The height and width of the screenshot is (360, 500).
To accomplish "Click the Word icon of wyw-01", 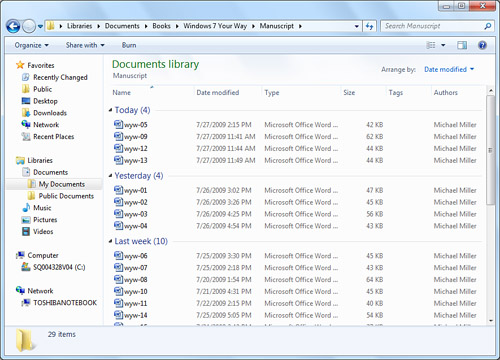I will [118, 190].
